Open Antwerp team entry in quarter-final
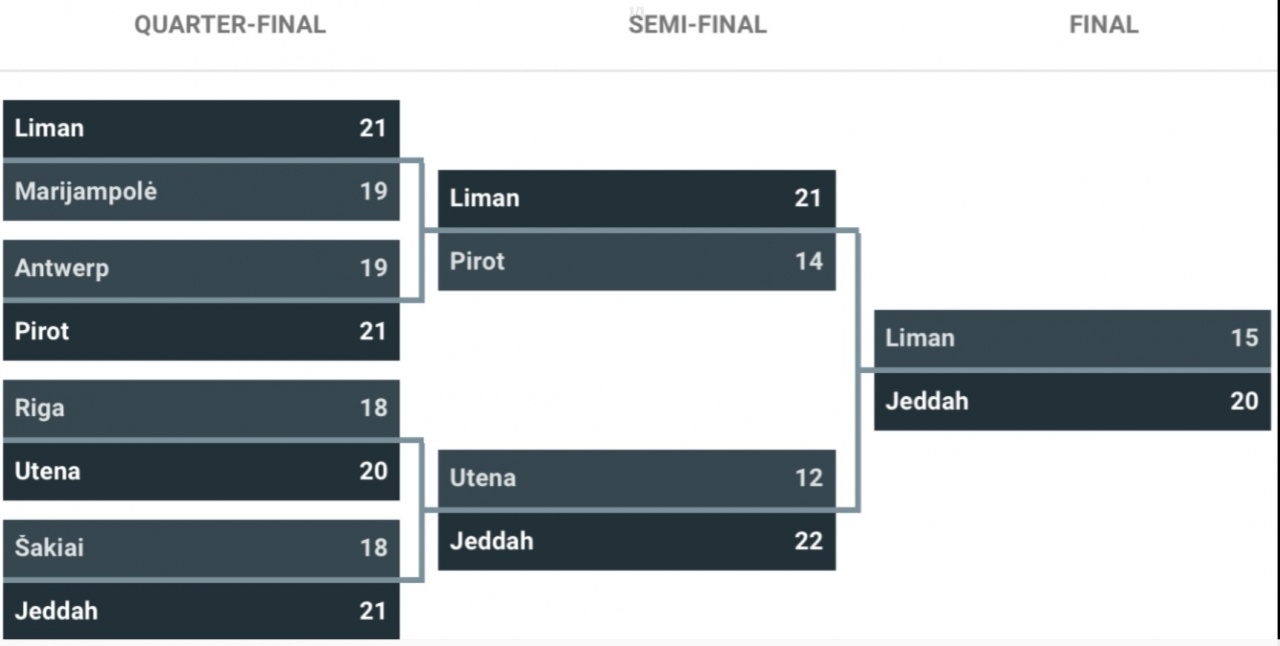 (61, 268)
